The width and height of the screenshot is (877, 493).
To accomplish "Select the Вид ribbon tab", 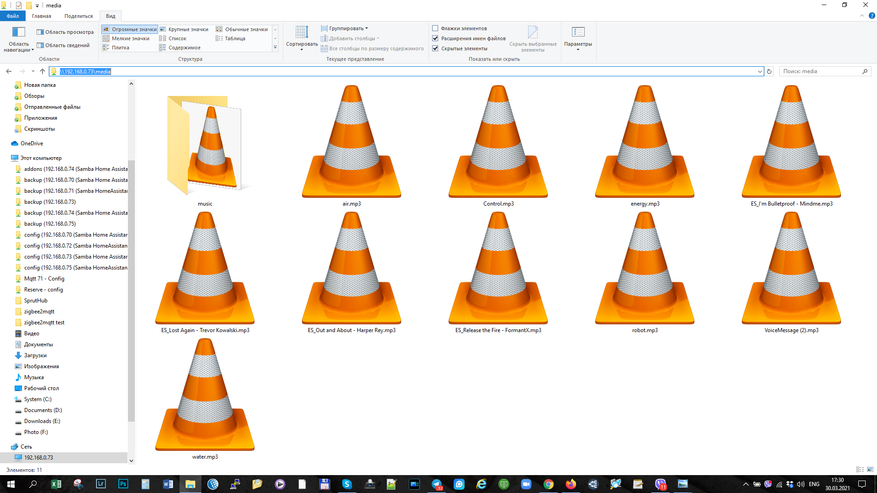I will tap(111, 16).
